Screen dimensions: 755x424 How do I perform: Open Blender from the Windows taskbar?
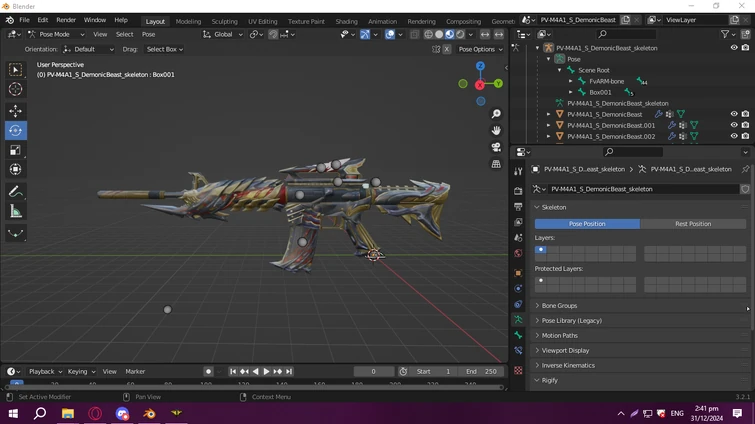(149, 413)
